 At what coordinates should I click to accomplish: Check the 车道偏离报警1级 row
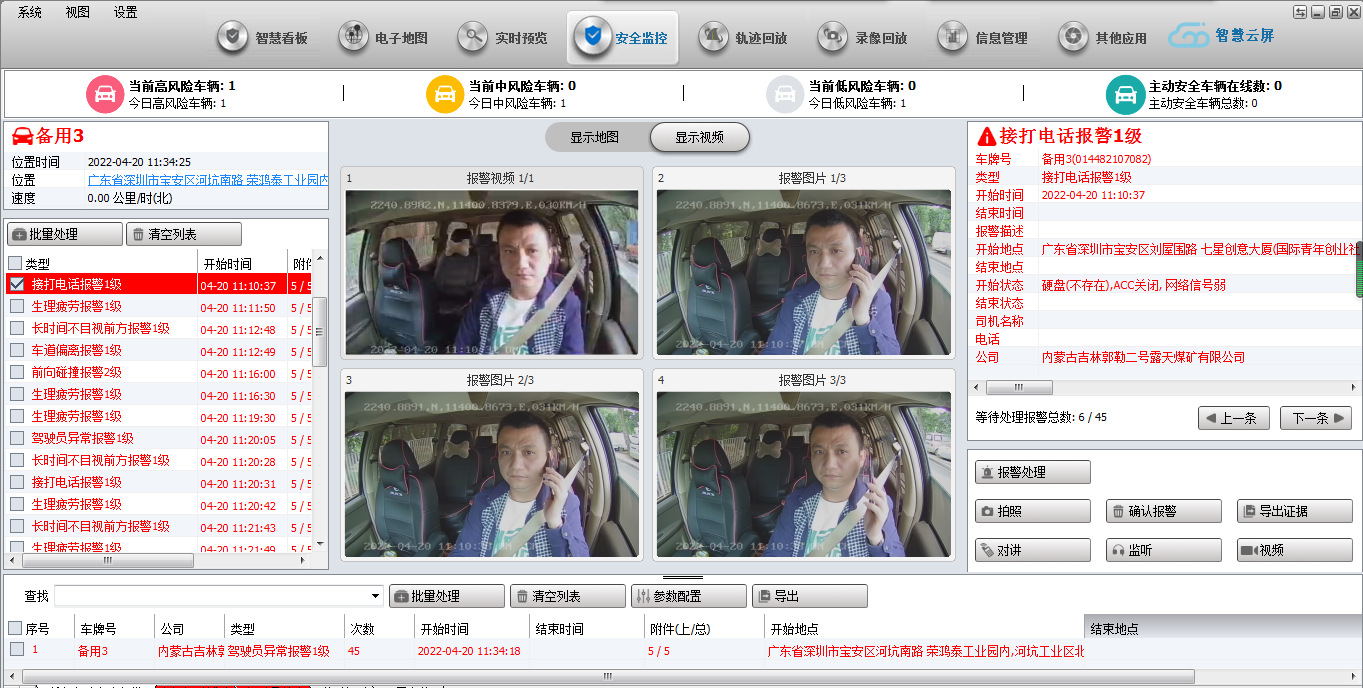[17, 351]
